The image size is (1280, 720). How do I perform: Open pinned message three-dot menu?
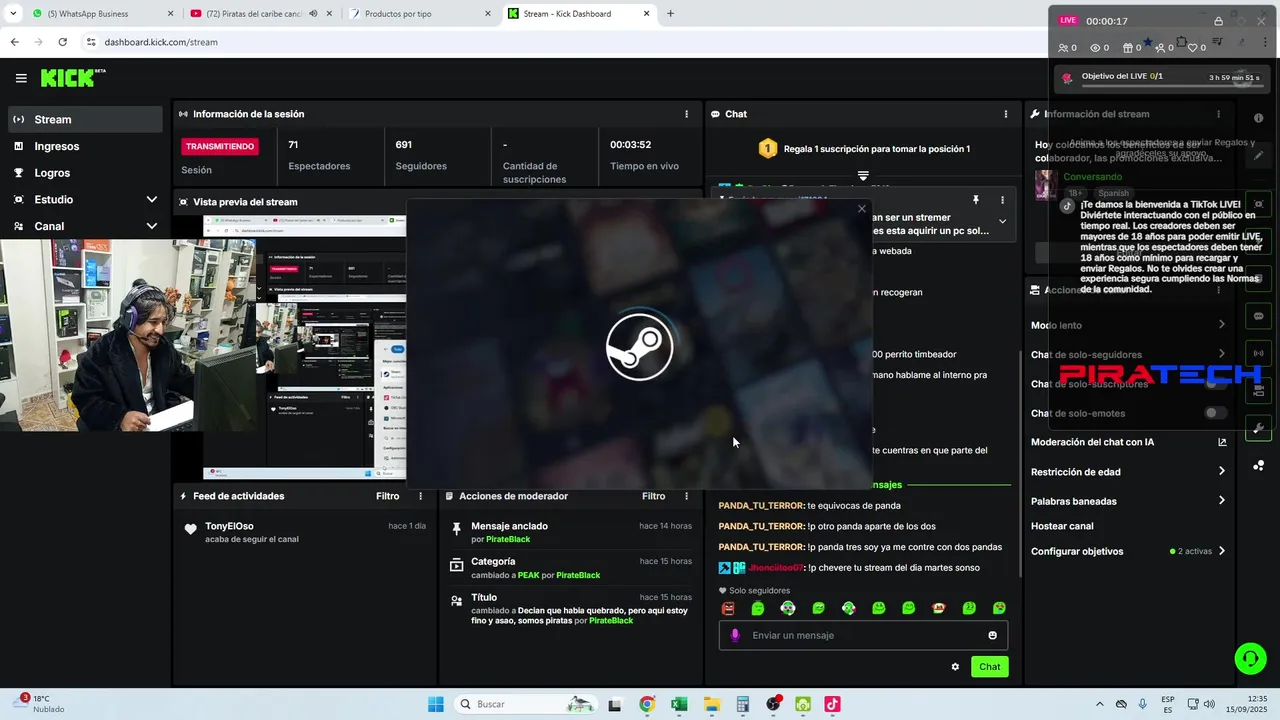click(1003, 200)
